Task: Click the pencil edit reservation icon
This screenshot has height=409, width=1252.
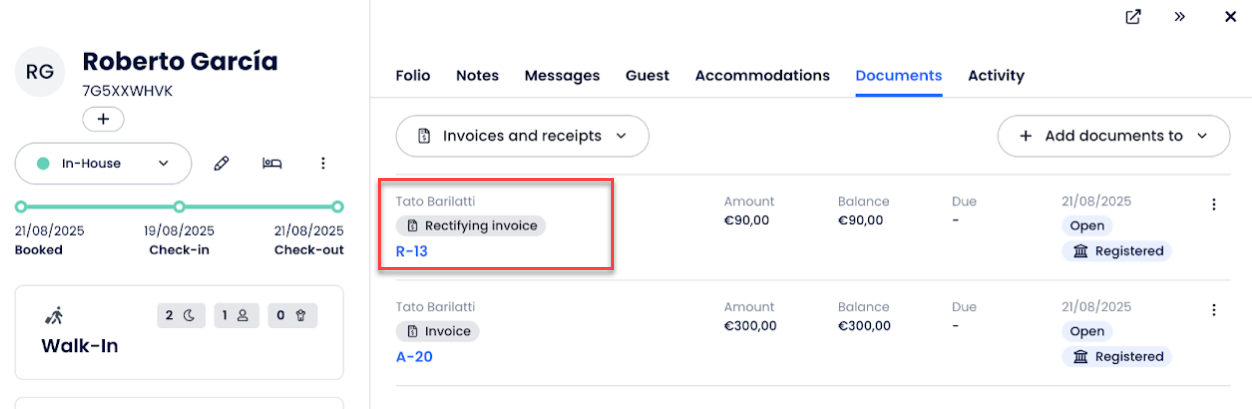Action: coord(222,163)
